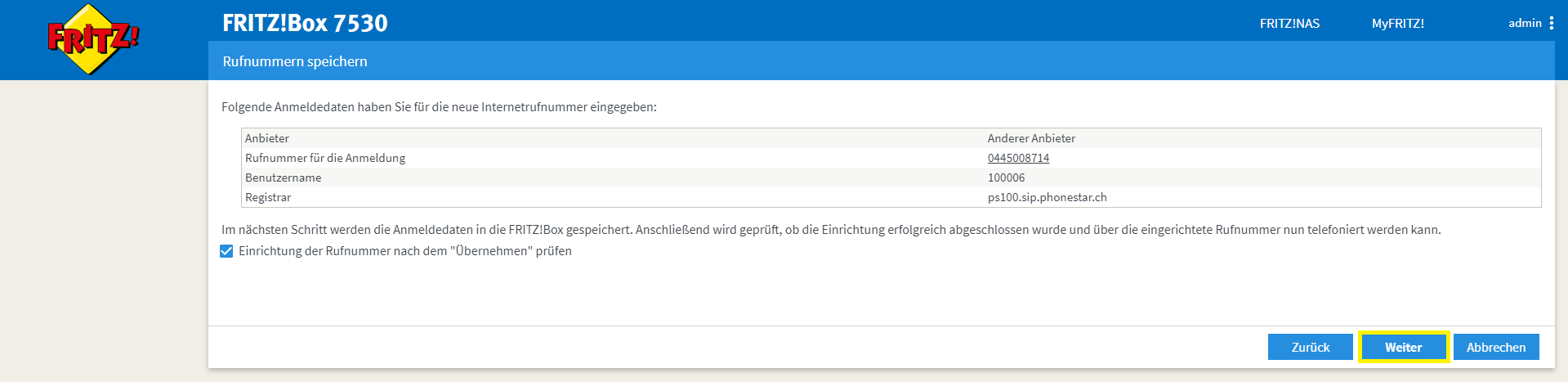This screenshot has height=382, width=1568.
Task: Open the admin three-dot menu
Action: (1552, 23)
